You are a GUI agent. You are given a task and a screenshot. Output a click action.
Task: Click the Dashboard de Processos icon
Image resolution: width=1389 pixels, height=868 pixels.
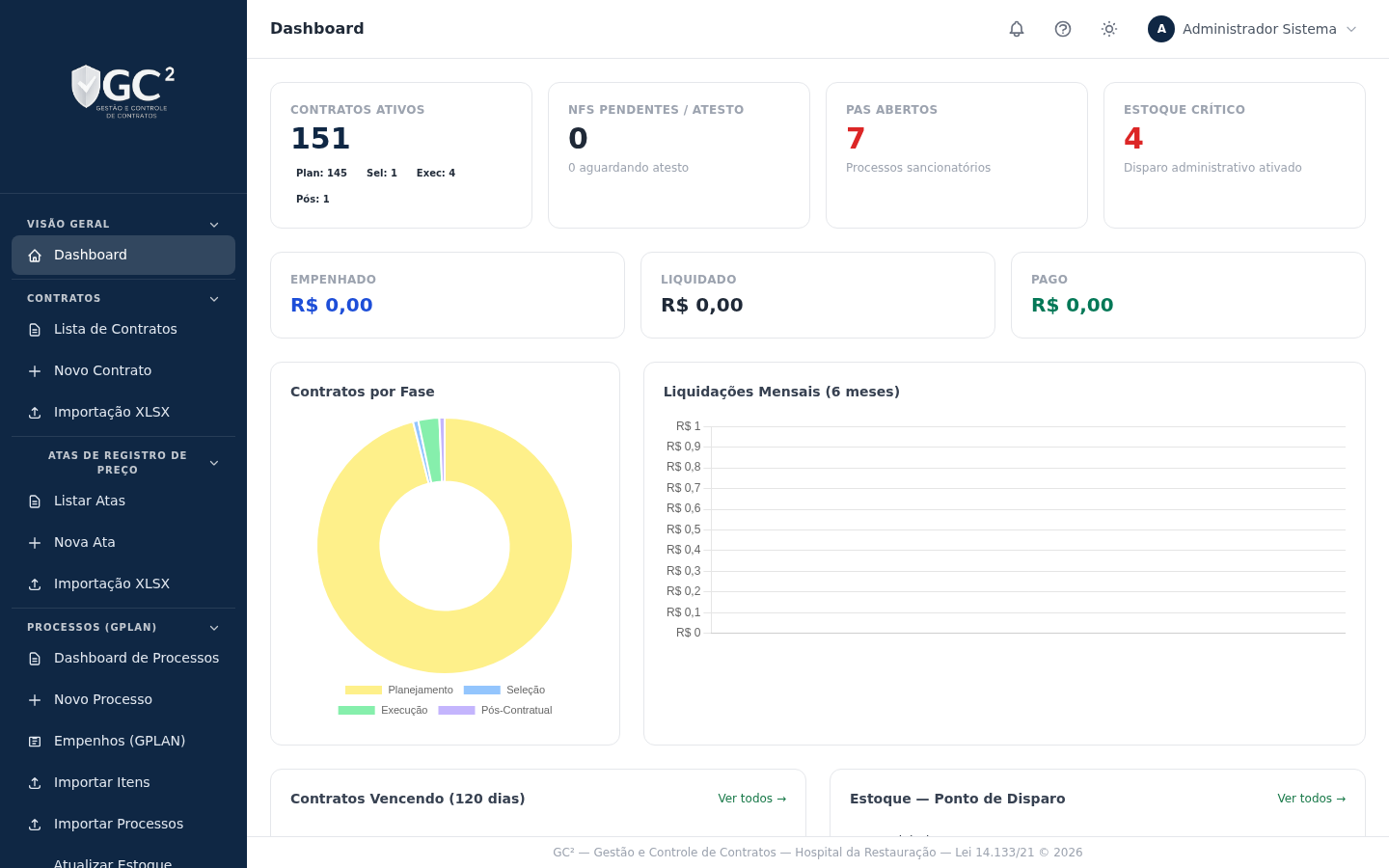35,659
